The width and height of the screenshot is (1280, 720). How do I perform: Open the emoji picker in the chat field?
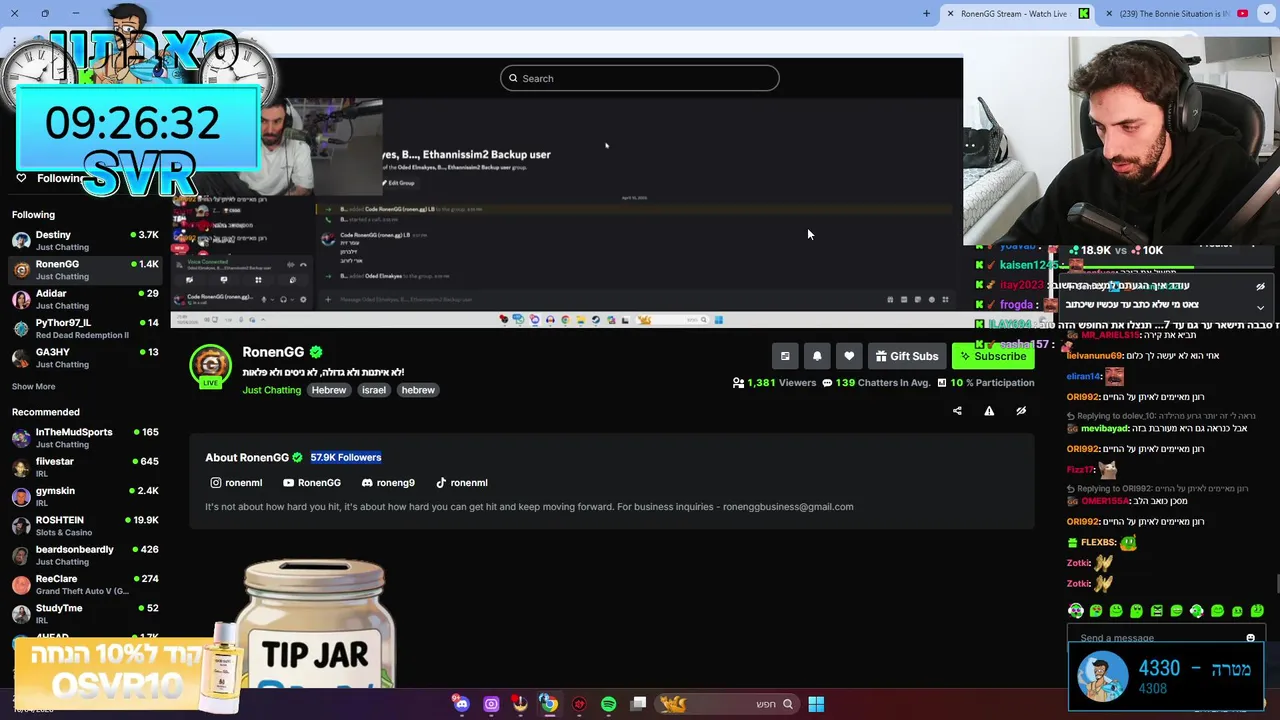tap(1250, 638)
